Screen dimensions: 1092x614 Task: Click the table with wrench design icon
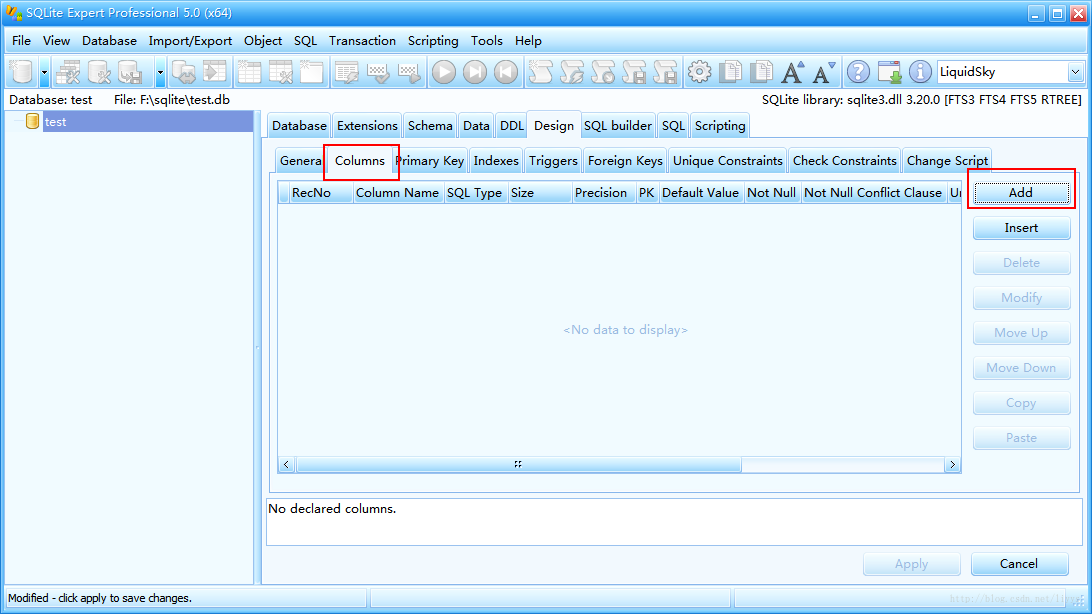tap(281, 72)
